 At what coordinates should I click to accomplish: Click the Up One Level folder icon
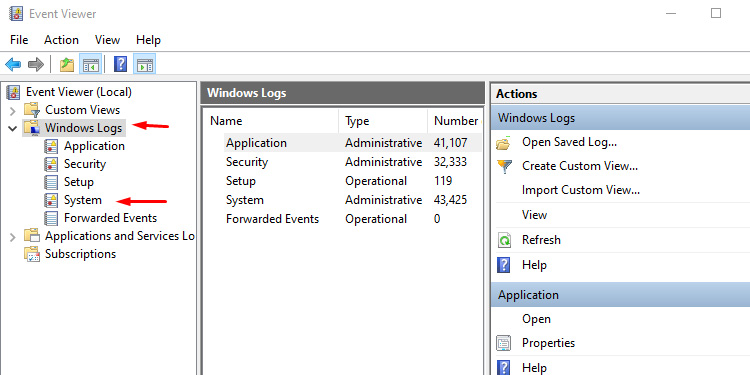coord(67,65)
